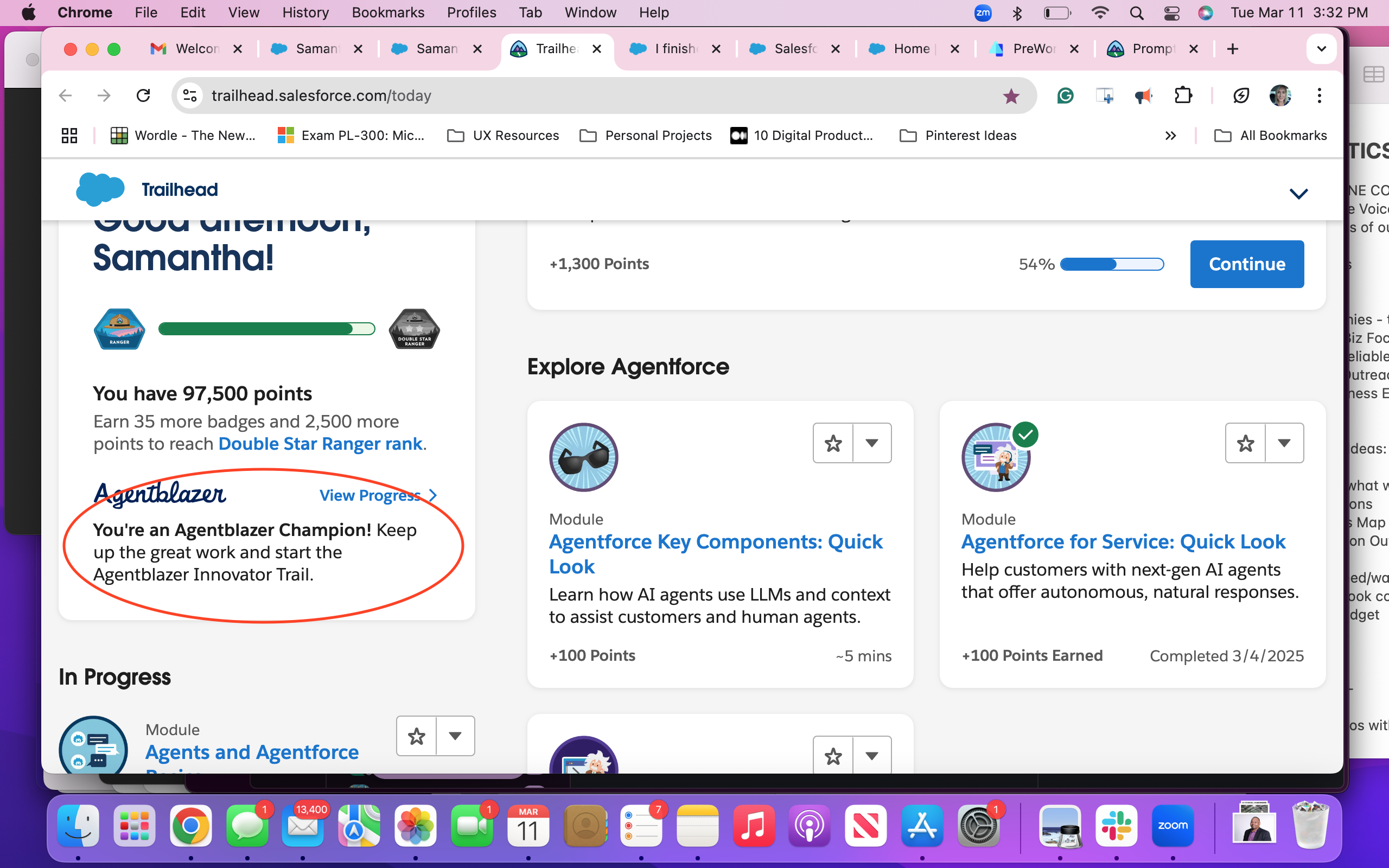Reload the Trailhead page
The image size is (1389, 868).
pyautogui.click(x=143, y=96)
